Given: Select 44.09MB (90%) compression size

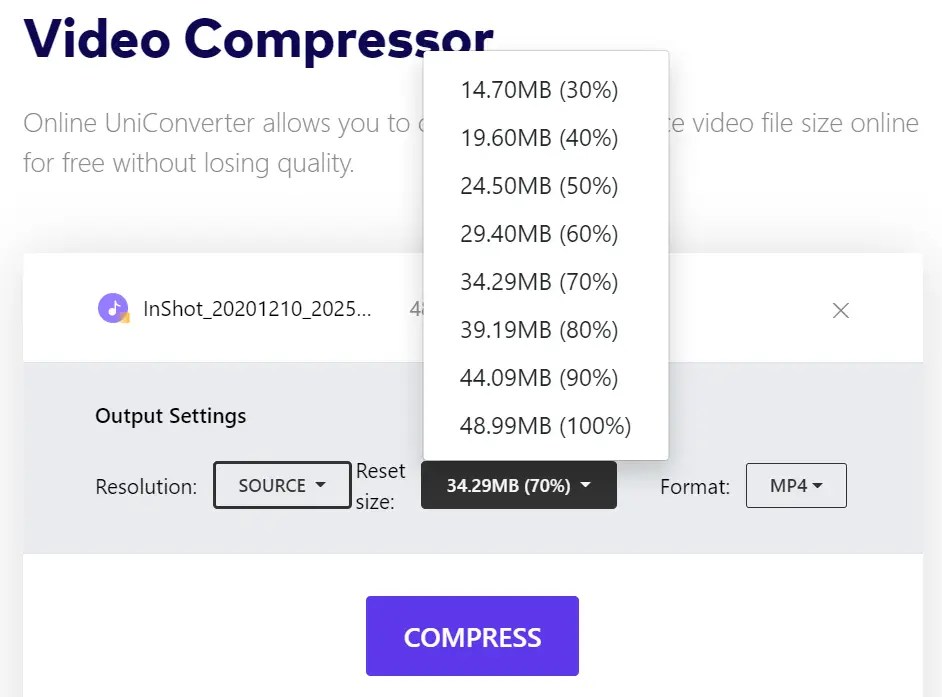Looking at the screenshot, I should [539, 378].
